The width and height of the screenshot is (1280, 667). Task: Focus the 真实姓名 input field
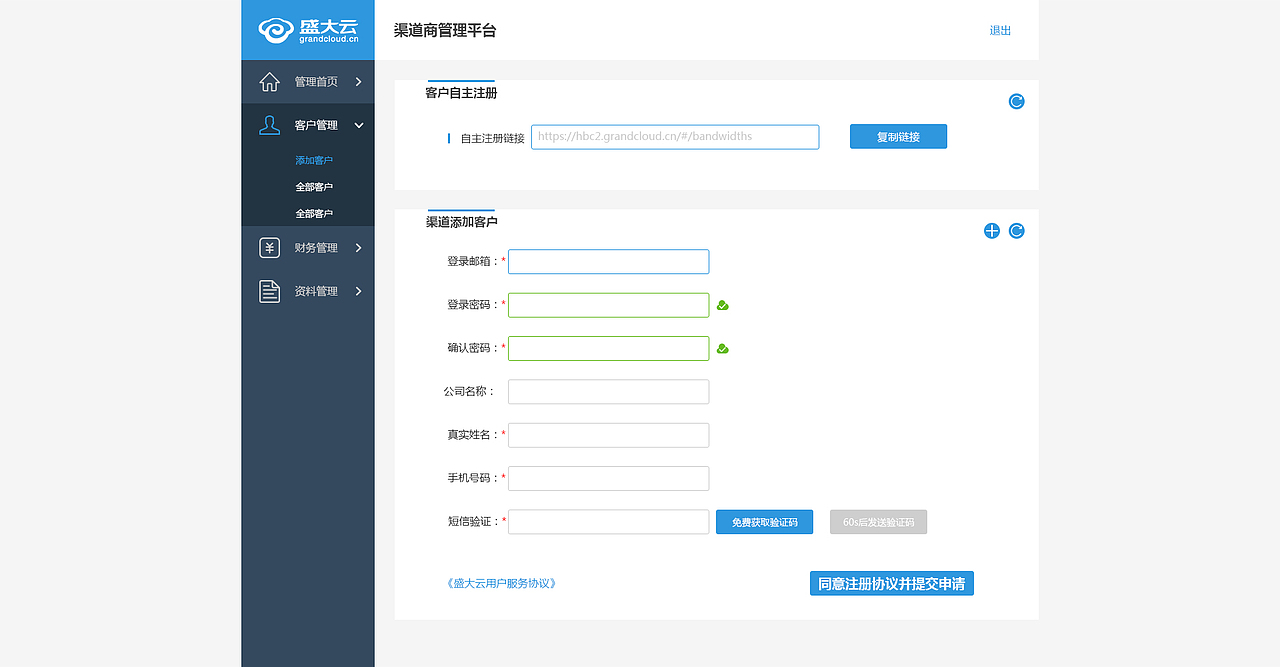(608, 435)
